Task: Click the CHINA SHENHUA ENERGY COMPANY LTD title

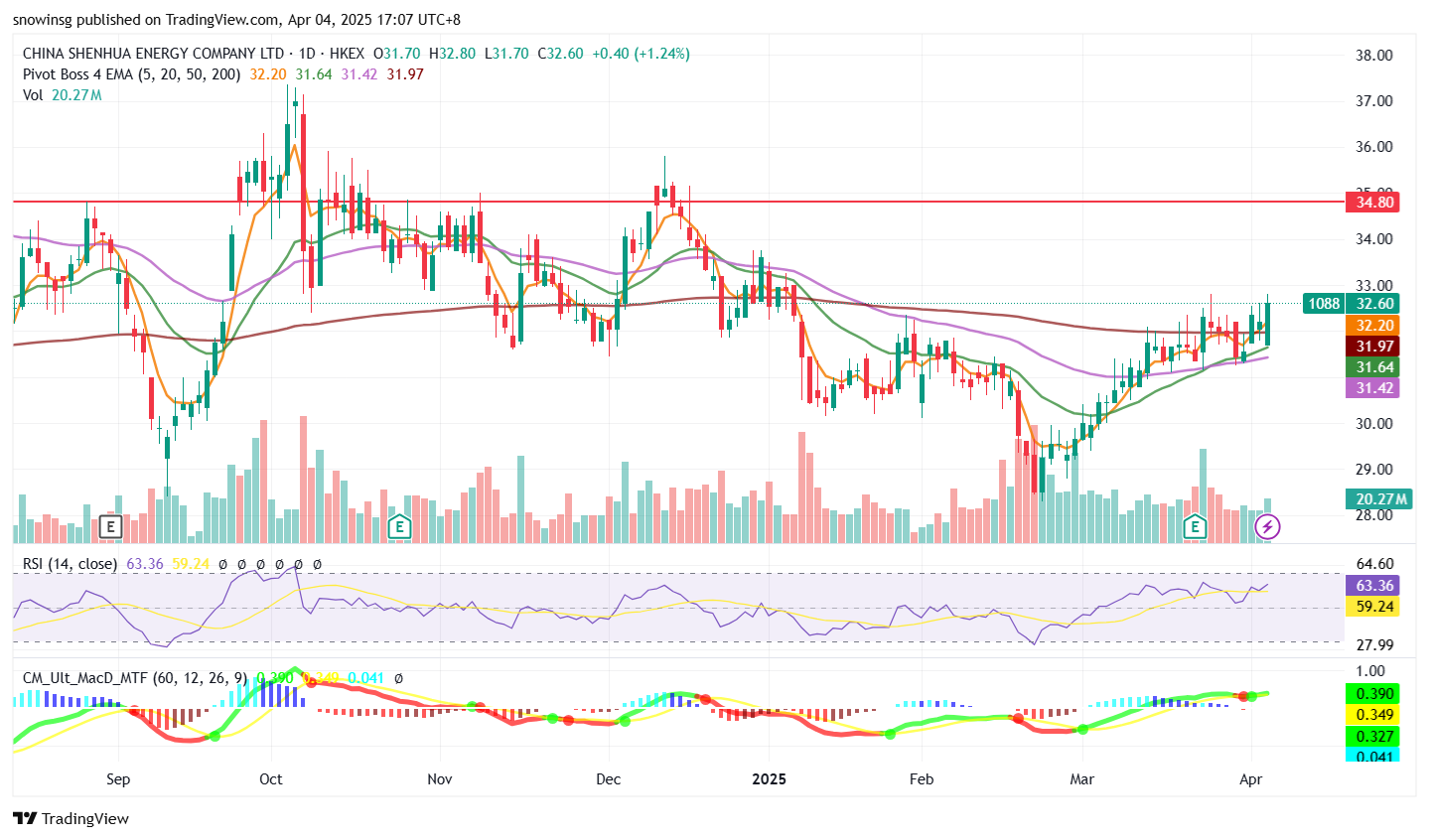Action: coord(153,54)
